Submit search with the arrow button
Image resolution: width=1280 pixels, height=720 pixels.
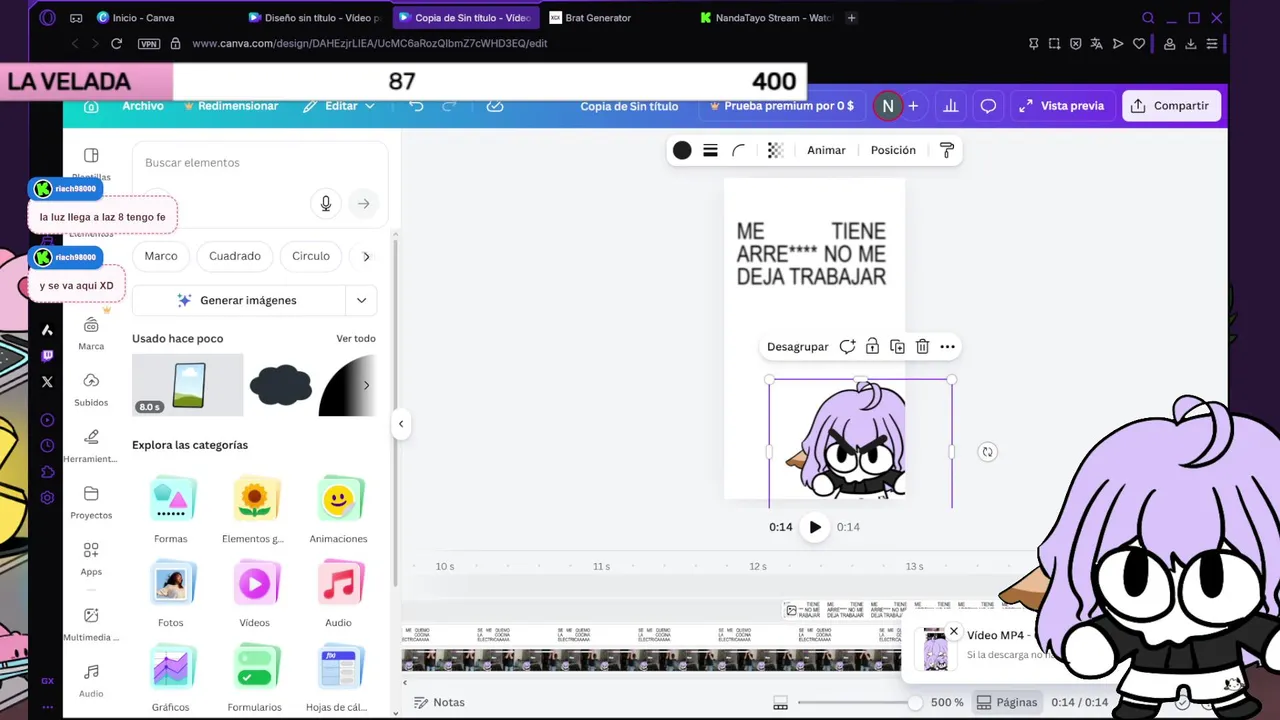pyautogui.click(x=364, y=203)
